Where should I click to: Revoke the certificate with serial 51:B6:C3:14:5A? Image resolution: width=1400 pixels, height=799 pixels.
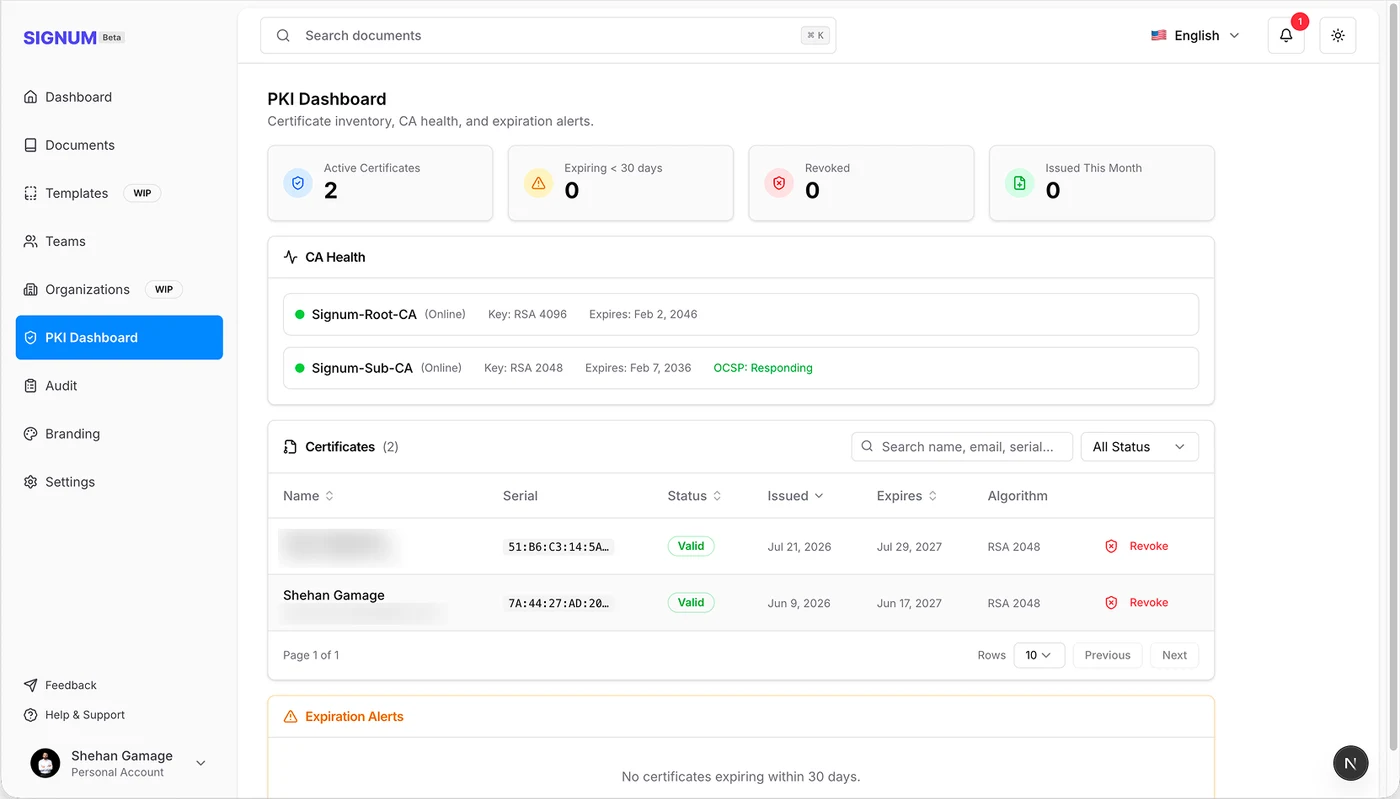pos(1137,546)
